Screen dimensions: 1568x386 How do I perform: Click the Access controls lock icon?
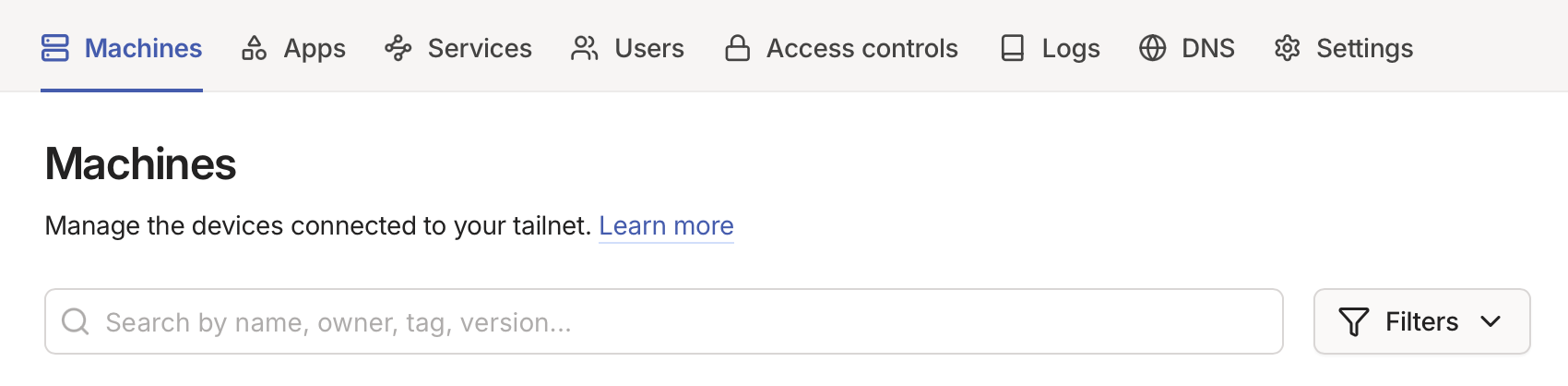(737, 48)
